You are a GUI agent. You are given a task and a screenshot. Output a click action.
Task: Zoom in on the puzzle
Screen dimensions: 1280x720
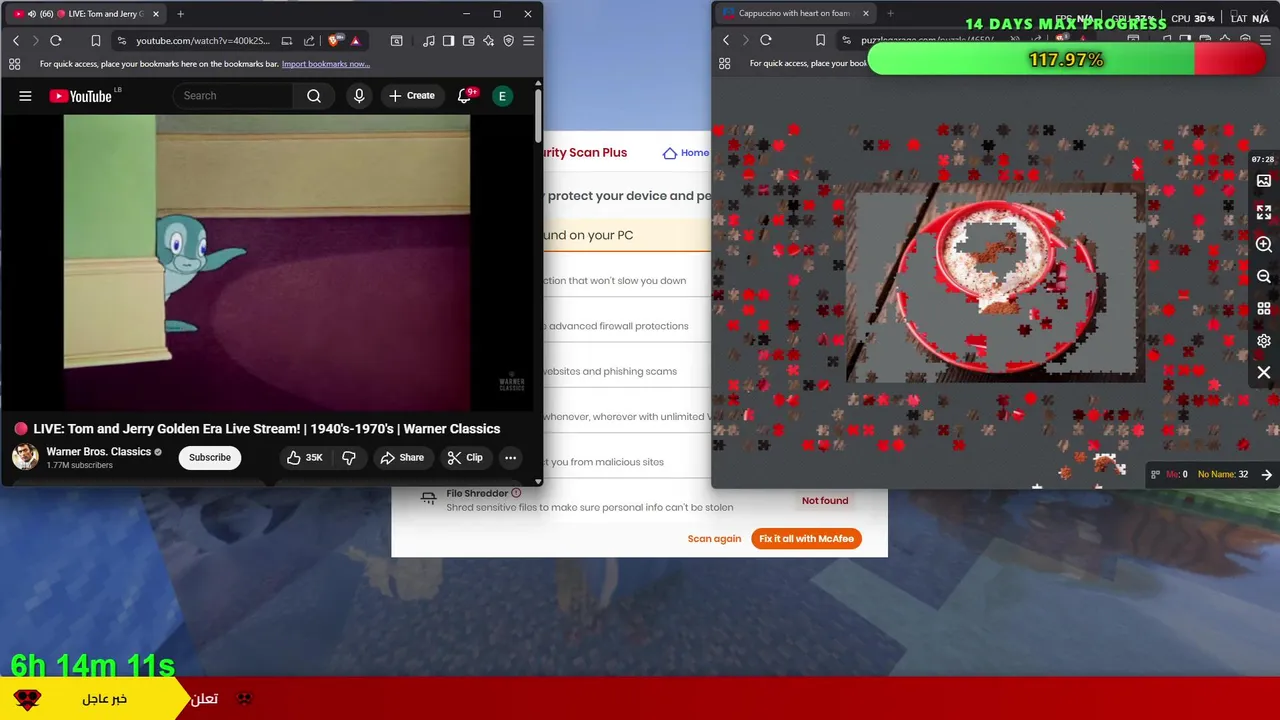[x=1264, y=245]
